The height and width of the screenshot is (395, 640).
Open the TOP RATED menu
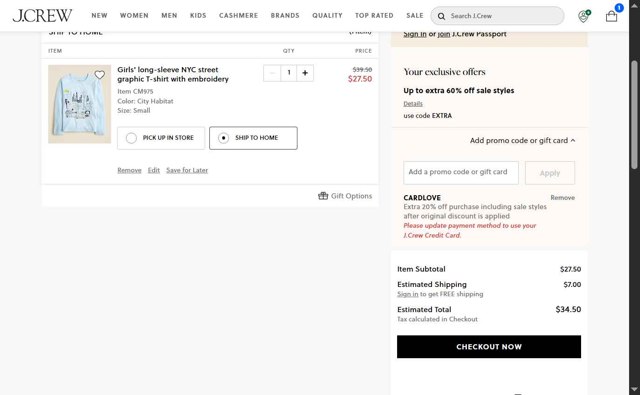[x=374, y=16]
